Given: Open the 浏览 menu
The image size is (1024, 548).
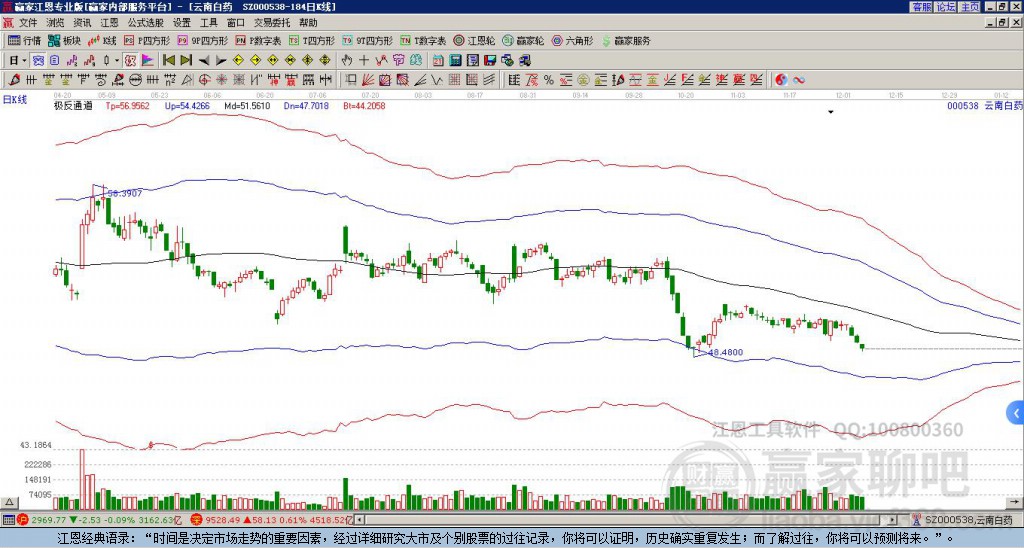Looking at the screenshot, I should [x=56, y=23].
